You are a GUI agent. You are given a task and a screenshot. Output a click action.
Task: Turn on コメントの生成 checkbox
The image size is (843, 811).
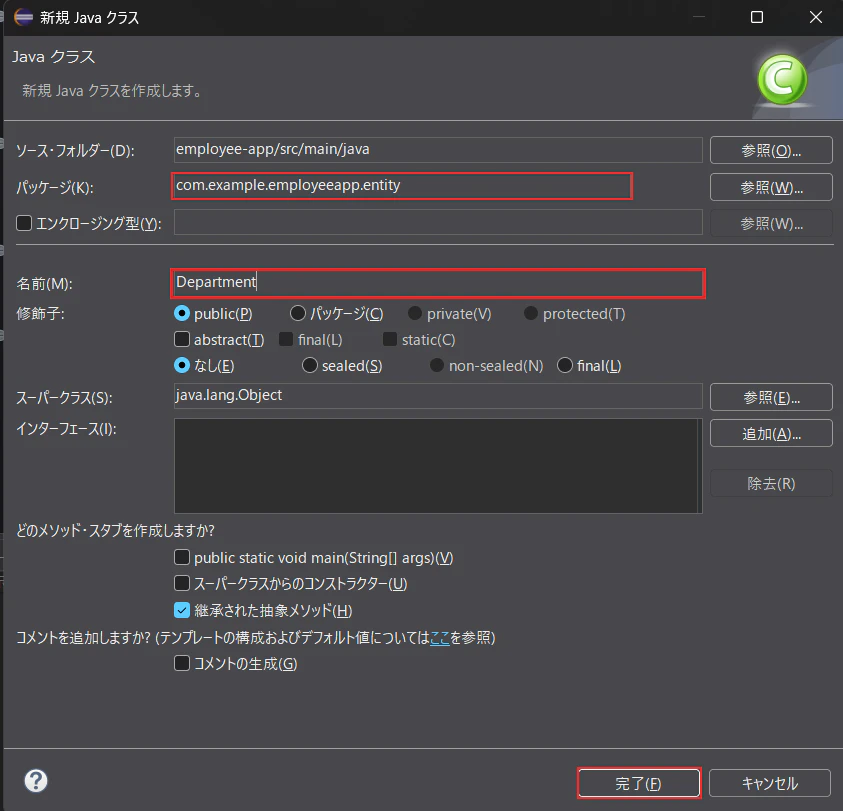pyautogui.click(x=182, y=663)
